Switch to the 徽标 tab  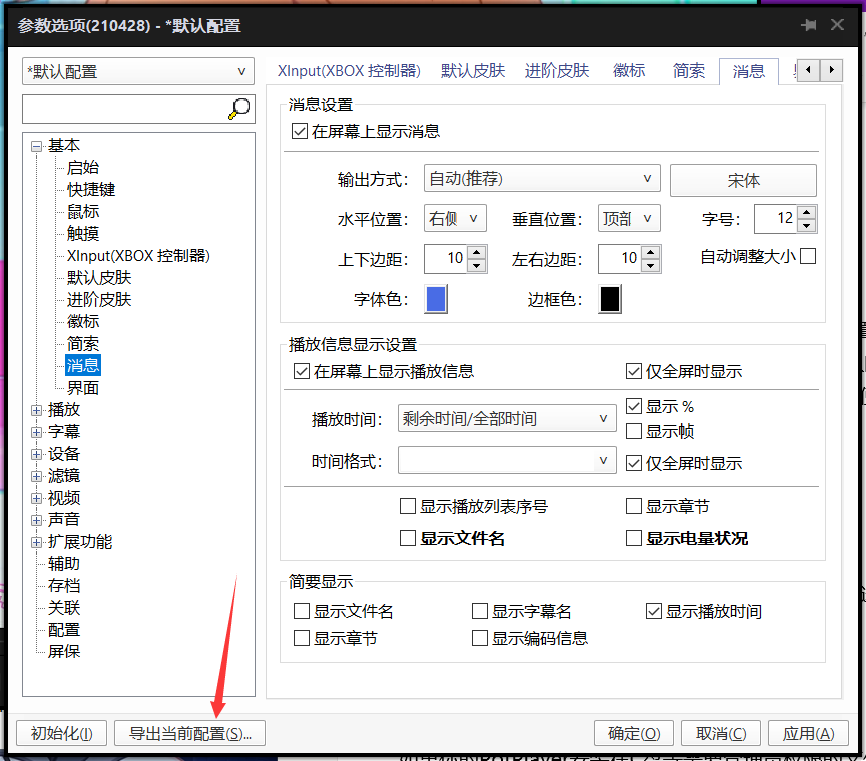(x=629, y=71)
